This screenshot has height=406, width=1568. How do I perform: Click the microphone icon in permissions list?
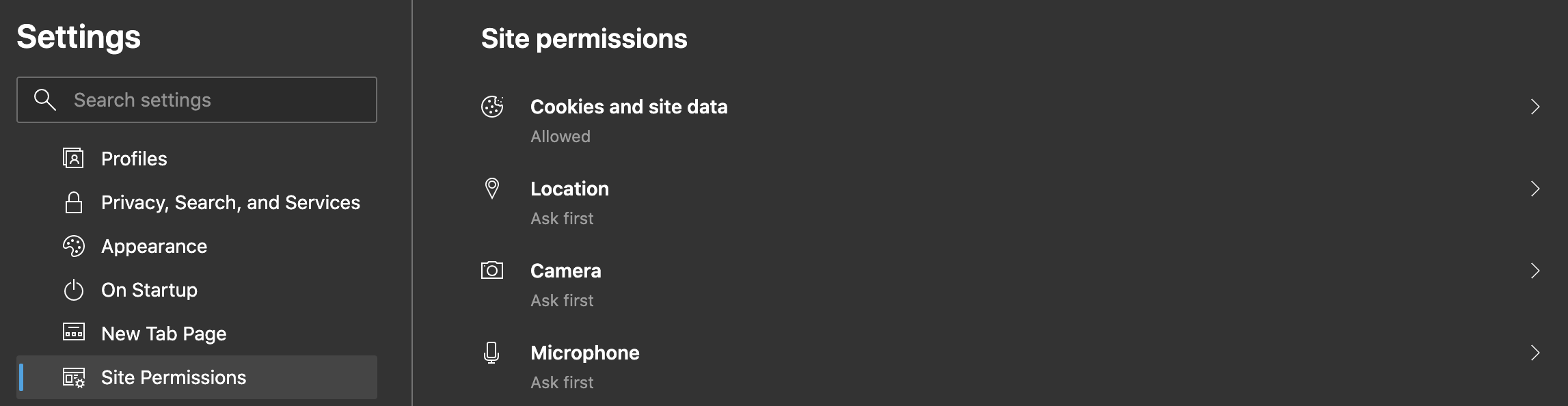(x=491, y=353)
